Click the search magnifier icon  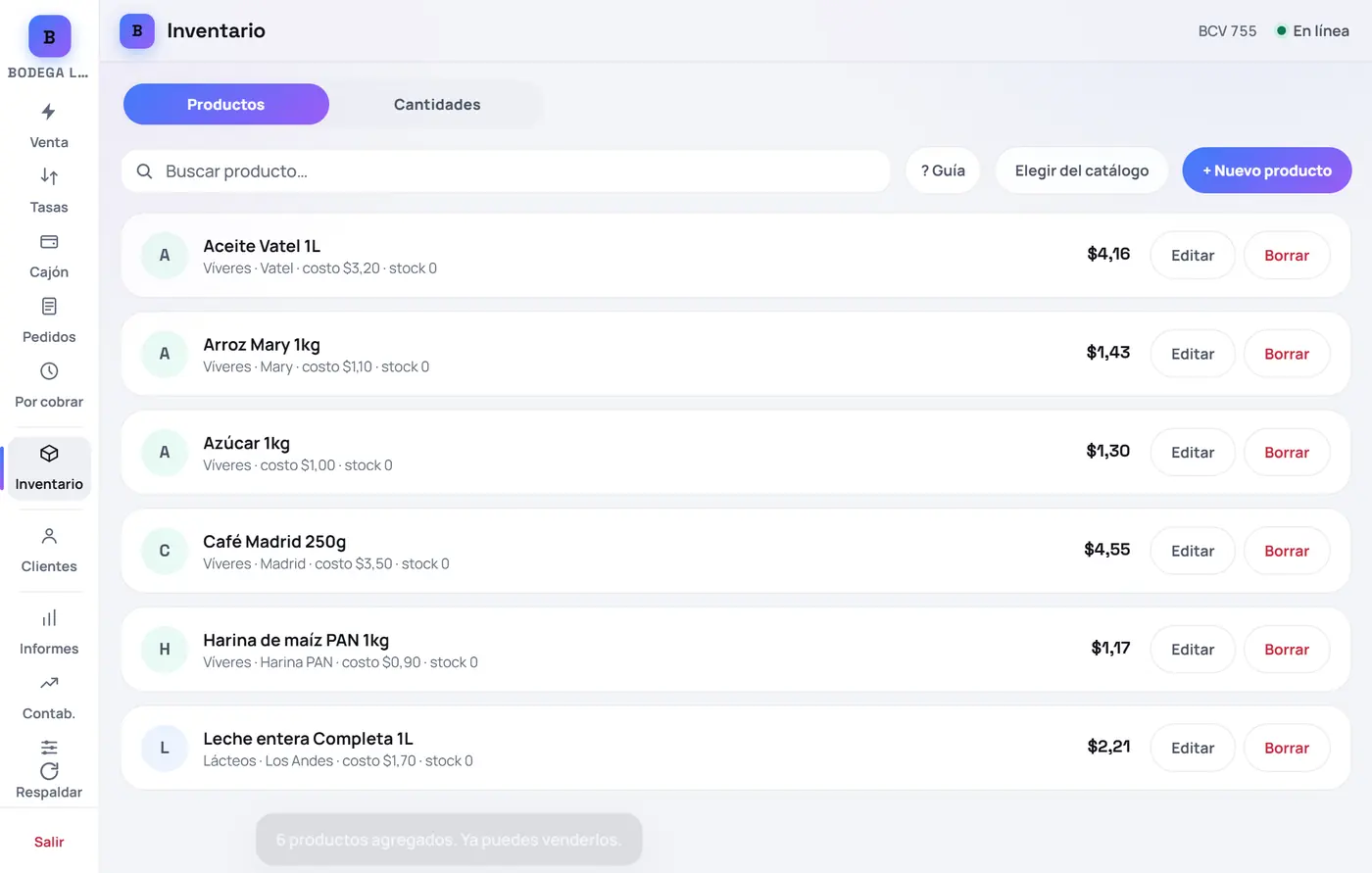pos(144,171)
